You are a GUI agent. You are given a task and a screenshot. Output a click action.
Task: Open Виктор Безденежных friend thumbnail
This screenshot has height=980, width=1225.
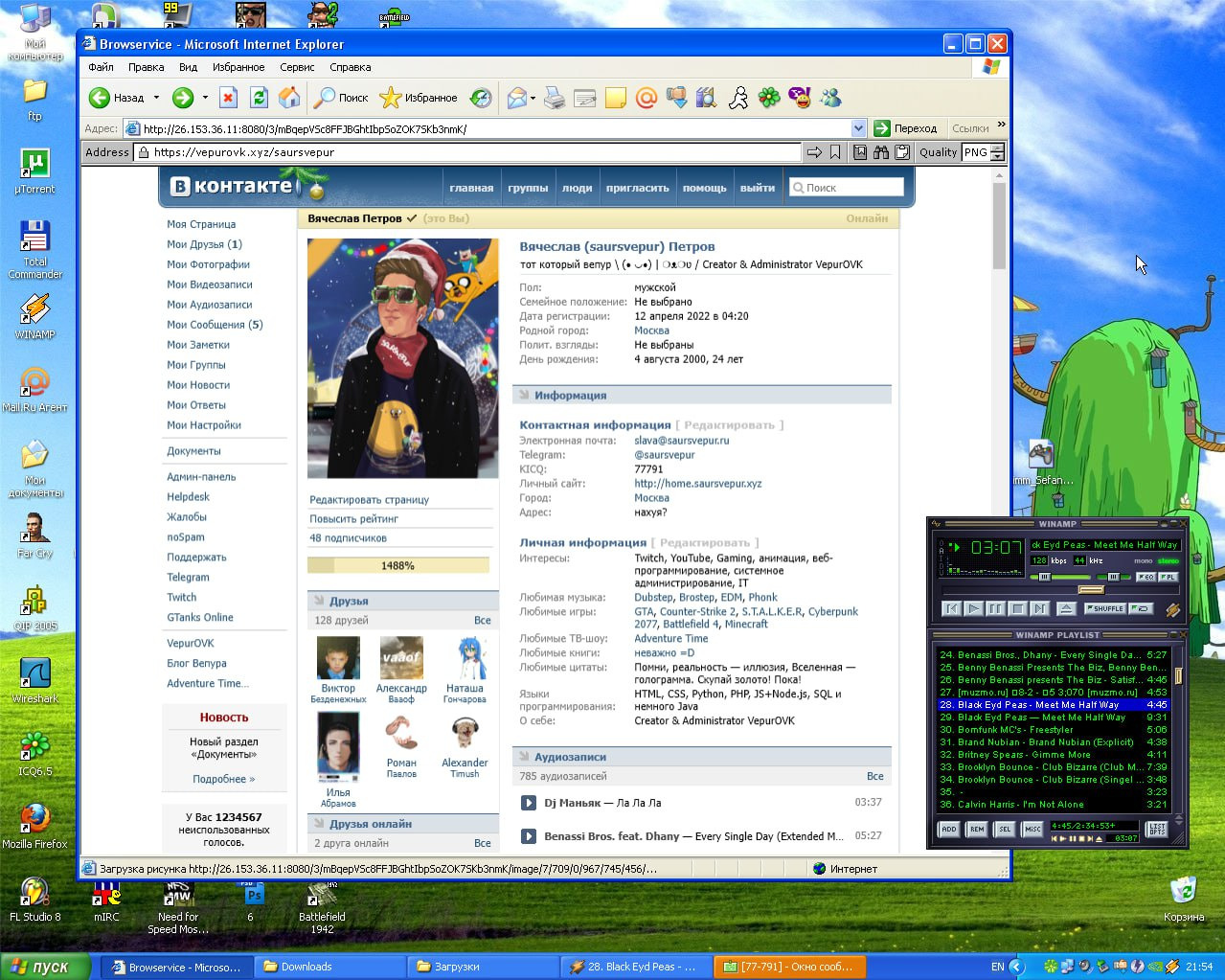click(338, 658)
